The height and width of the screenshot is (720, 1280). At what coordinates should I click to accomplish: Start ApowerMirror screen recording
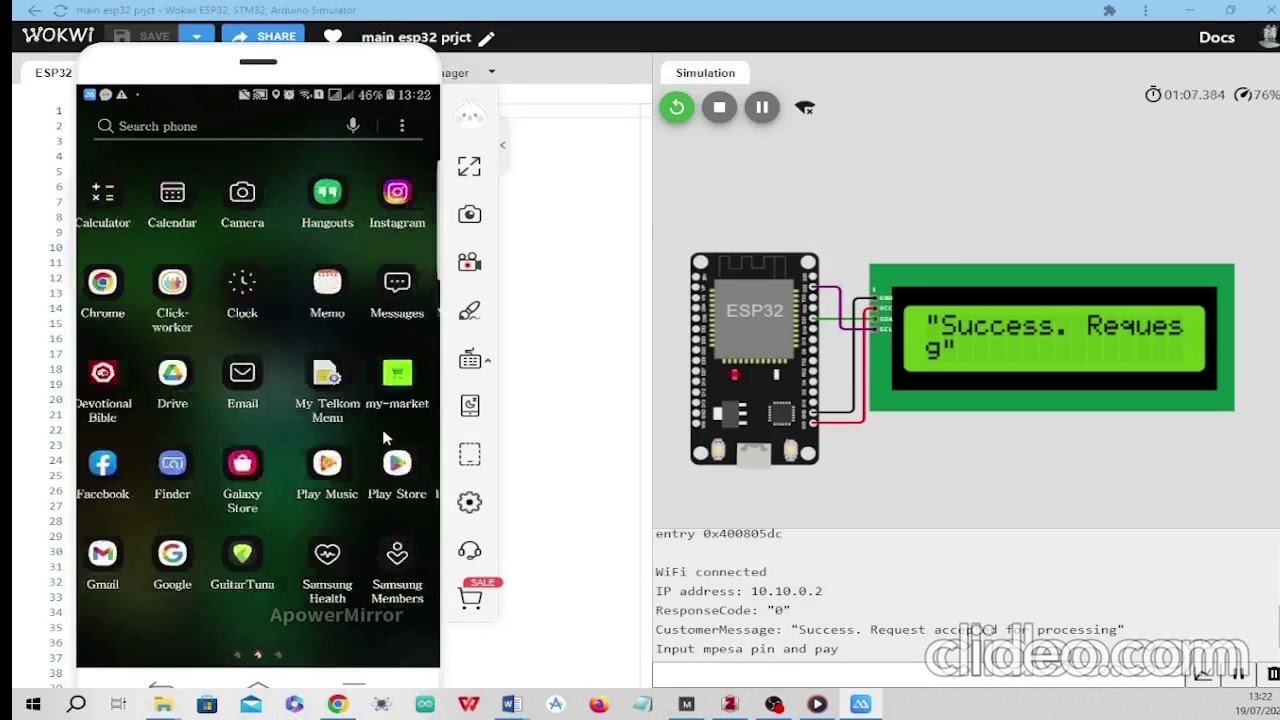pos(469,262)
